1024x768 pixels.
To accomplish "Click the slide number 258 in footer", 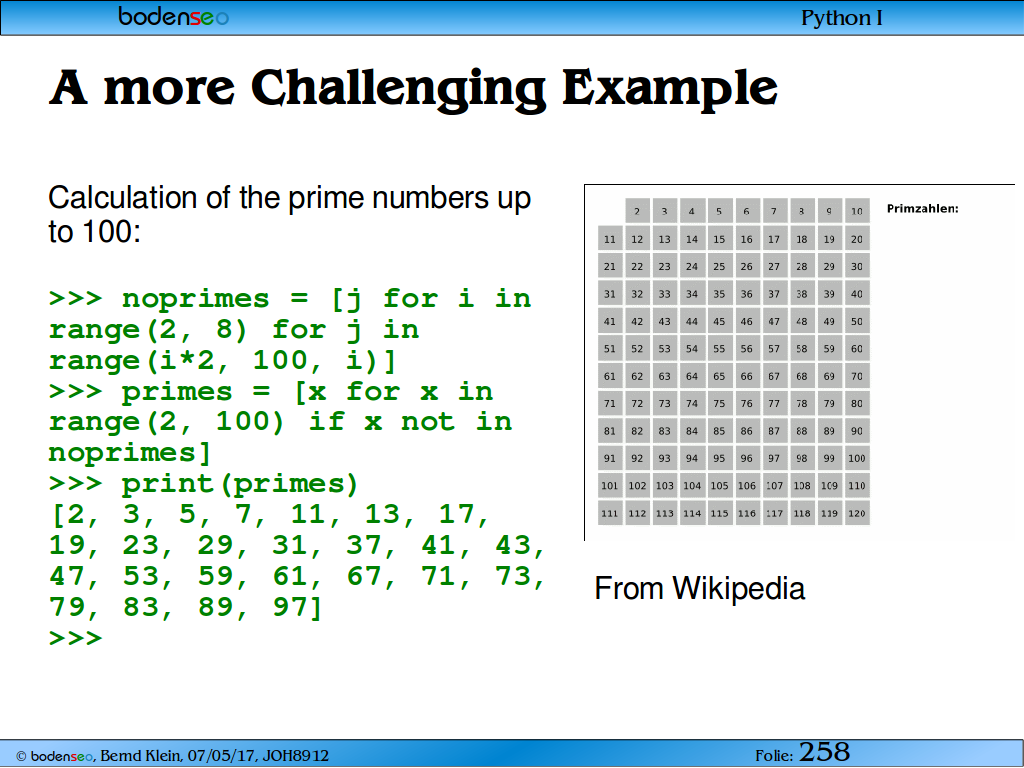I will [824, 752].
